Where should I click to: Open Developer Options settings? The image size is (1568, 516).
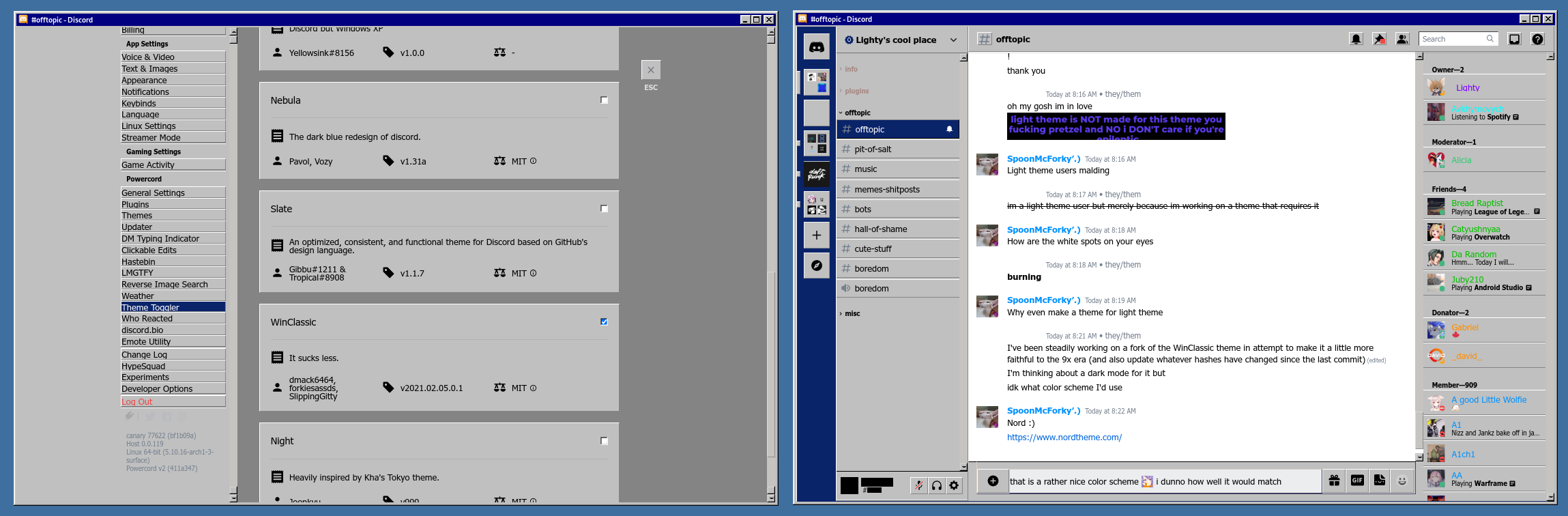(173, 389)
